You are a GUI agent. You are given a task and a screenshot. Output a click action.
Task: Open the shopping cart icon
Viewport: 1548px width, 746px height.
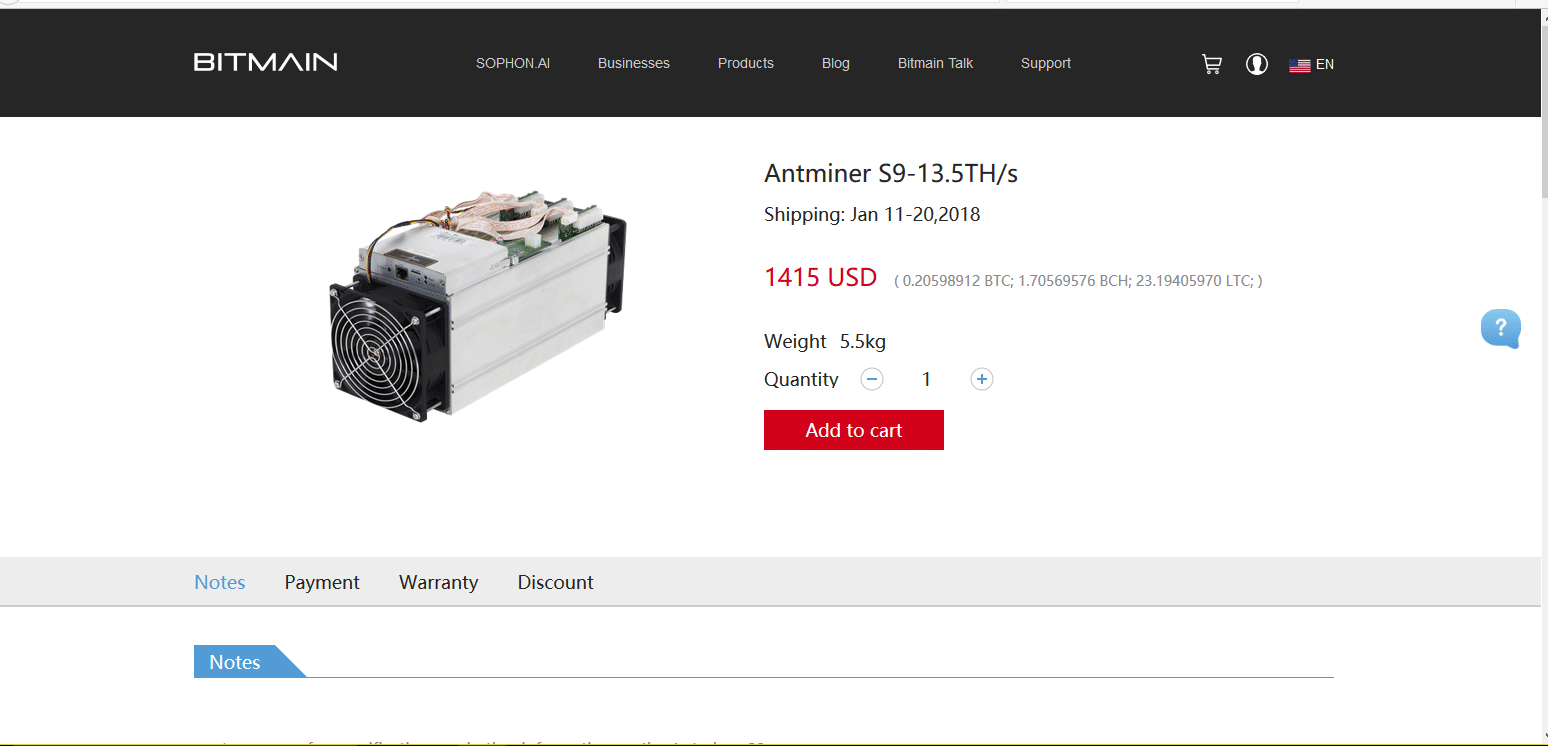[x=1211, y=64]
